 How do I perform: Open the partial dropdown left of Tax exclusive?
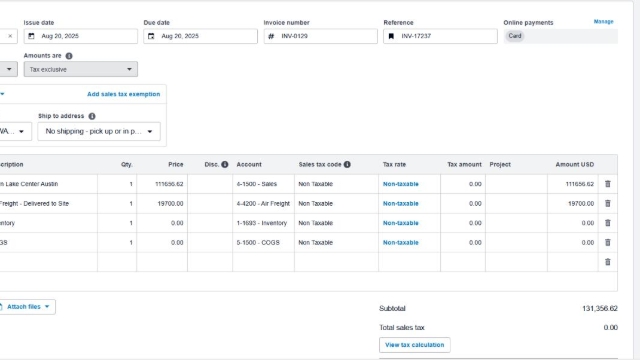point(9,69)
